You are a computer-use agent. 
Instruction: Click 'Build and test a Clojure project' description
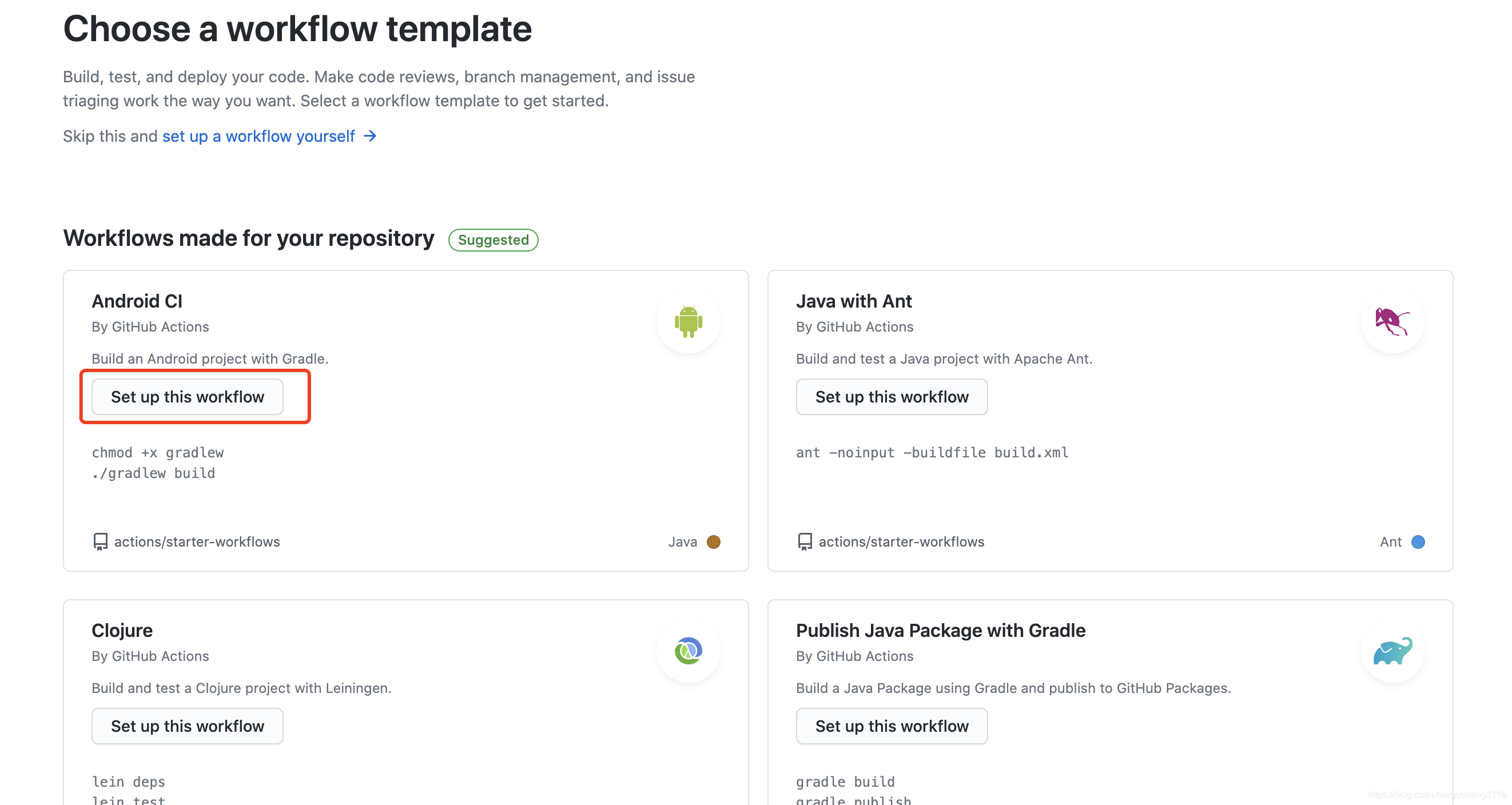tap(241, 688)
